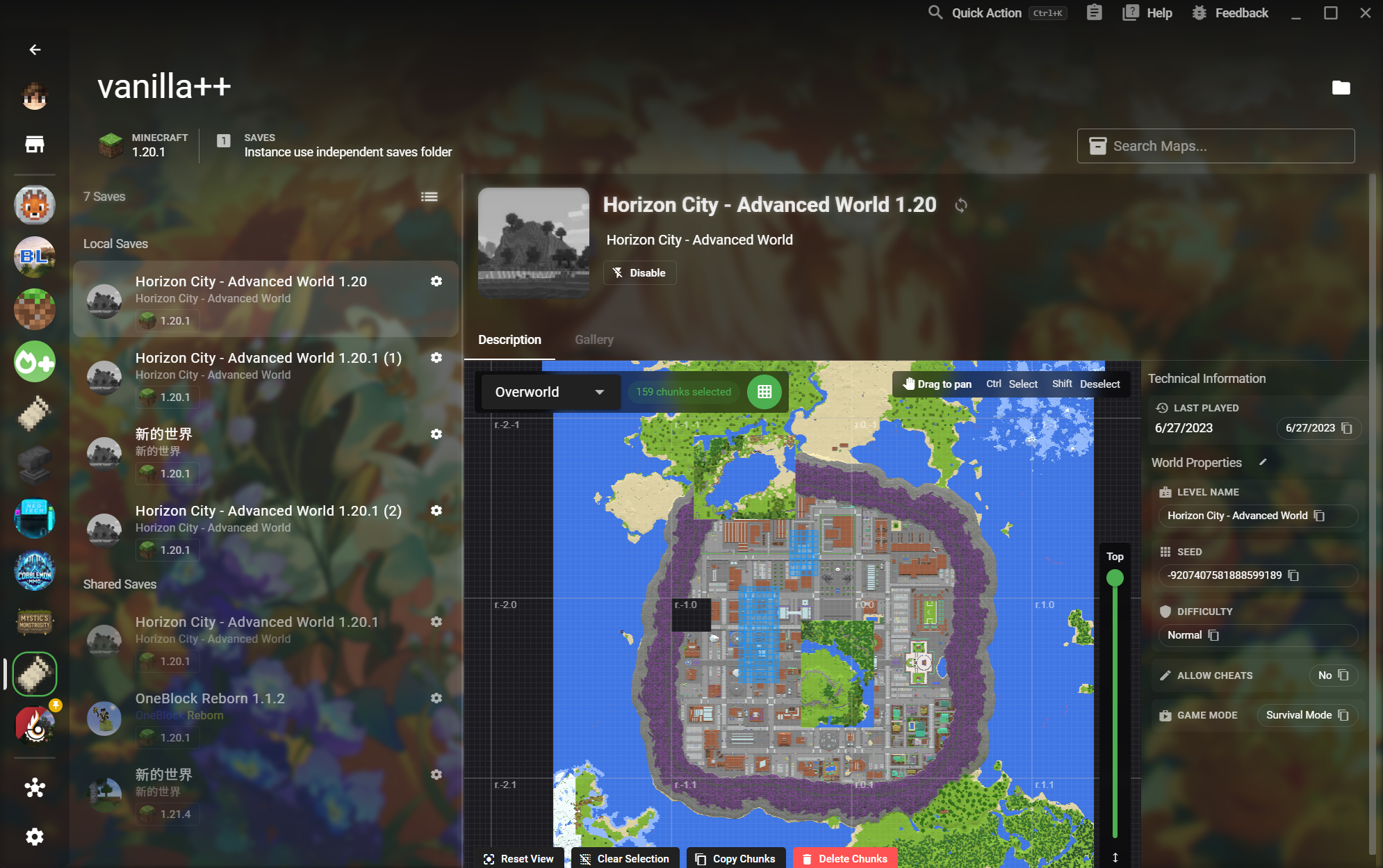1383x868 pixels.
Task: Open settings gear for 新的世界 1.20.1 save
Action: tap(436, 434)
